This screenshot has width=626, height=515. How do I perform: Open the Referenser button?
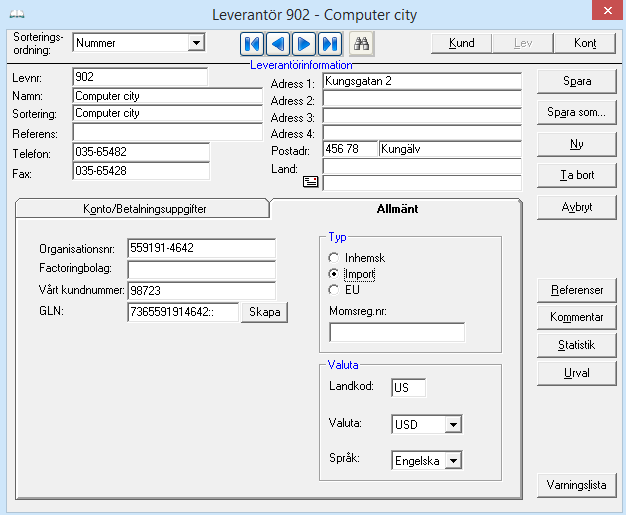click(x=577, y=290)
